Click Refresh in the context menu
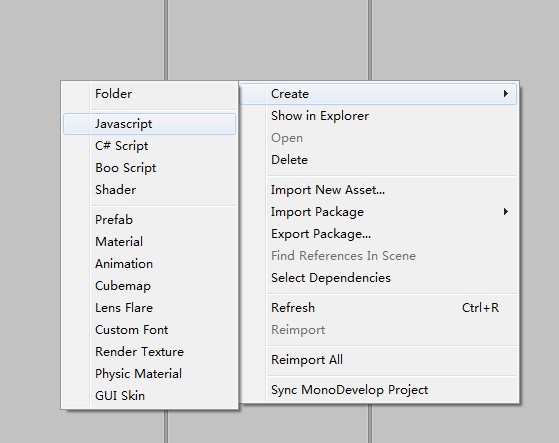 pos(379,308)
